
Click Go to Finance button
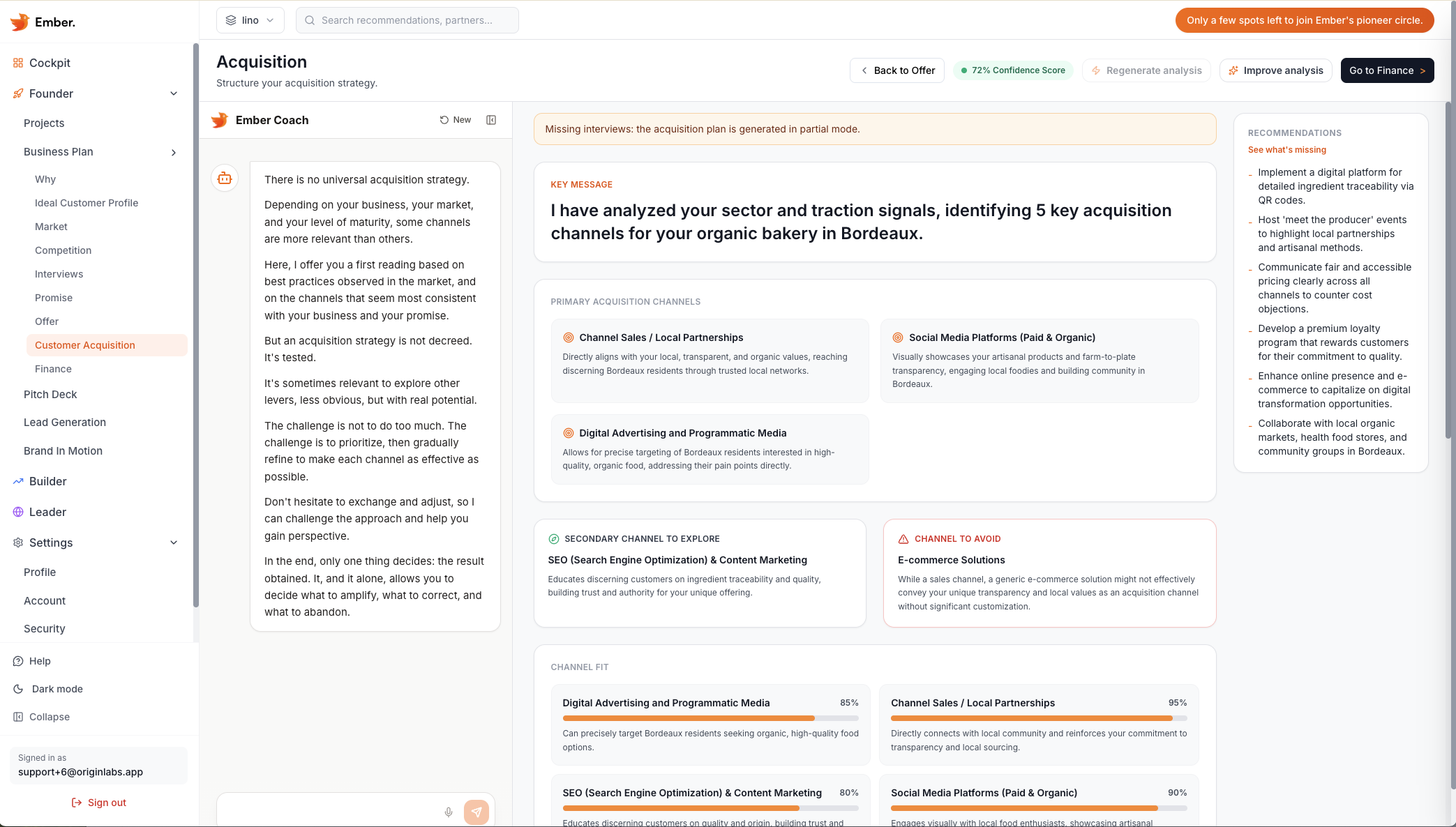[x=1387, y=70]
